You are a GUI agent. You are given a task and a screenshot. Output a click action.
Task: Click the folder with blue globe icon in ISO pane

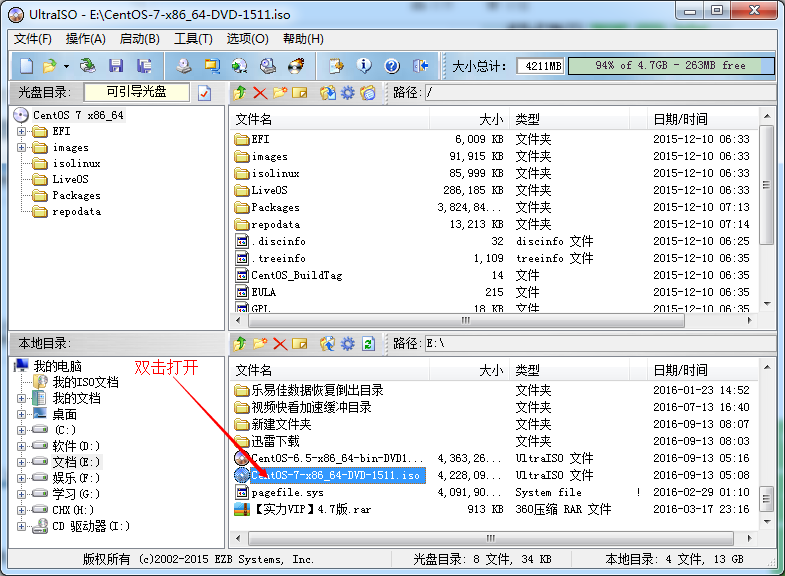(368, 93)
